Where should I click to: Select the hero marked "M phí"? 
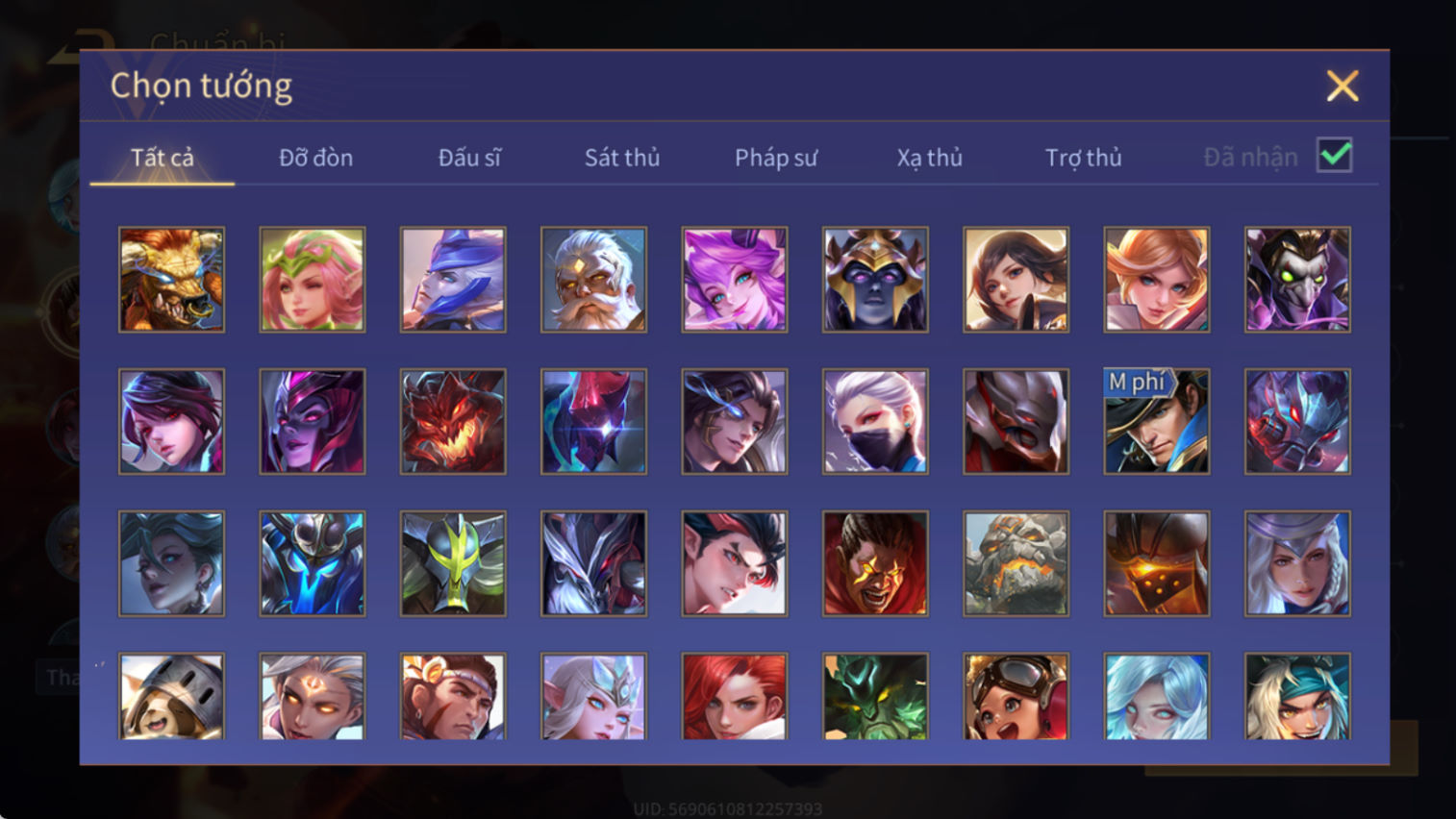[1157, 421]
